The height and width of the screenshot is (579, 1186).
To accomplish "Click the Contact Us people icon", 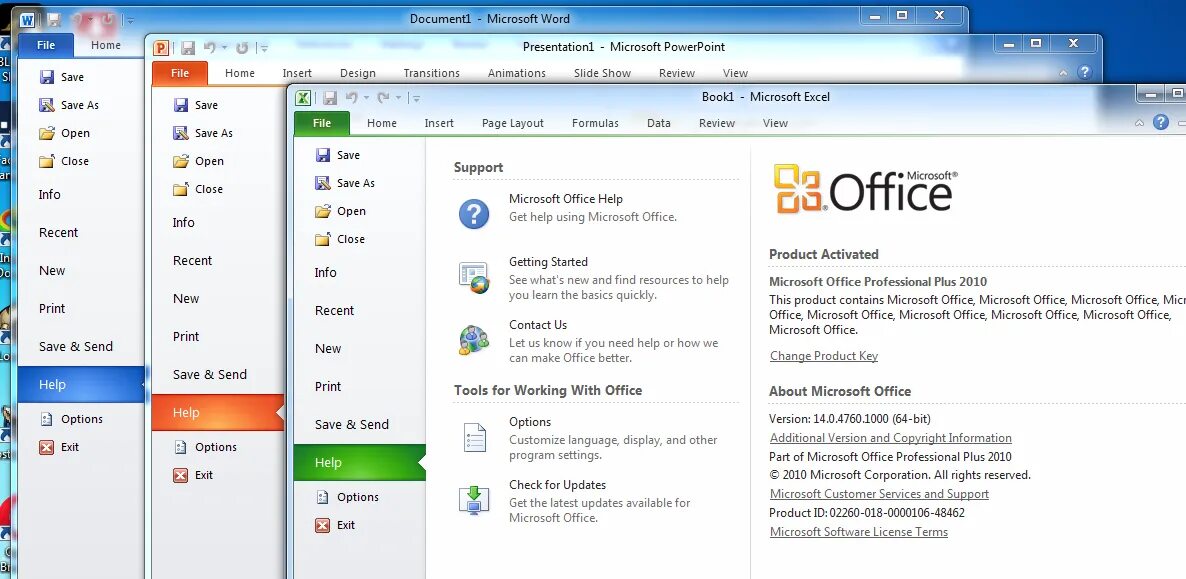I will click(x=474, y=340).
